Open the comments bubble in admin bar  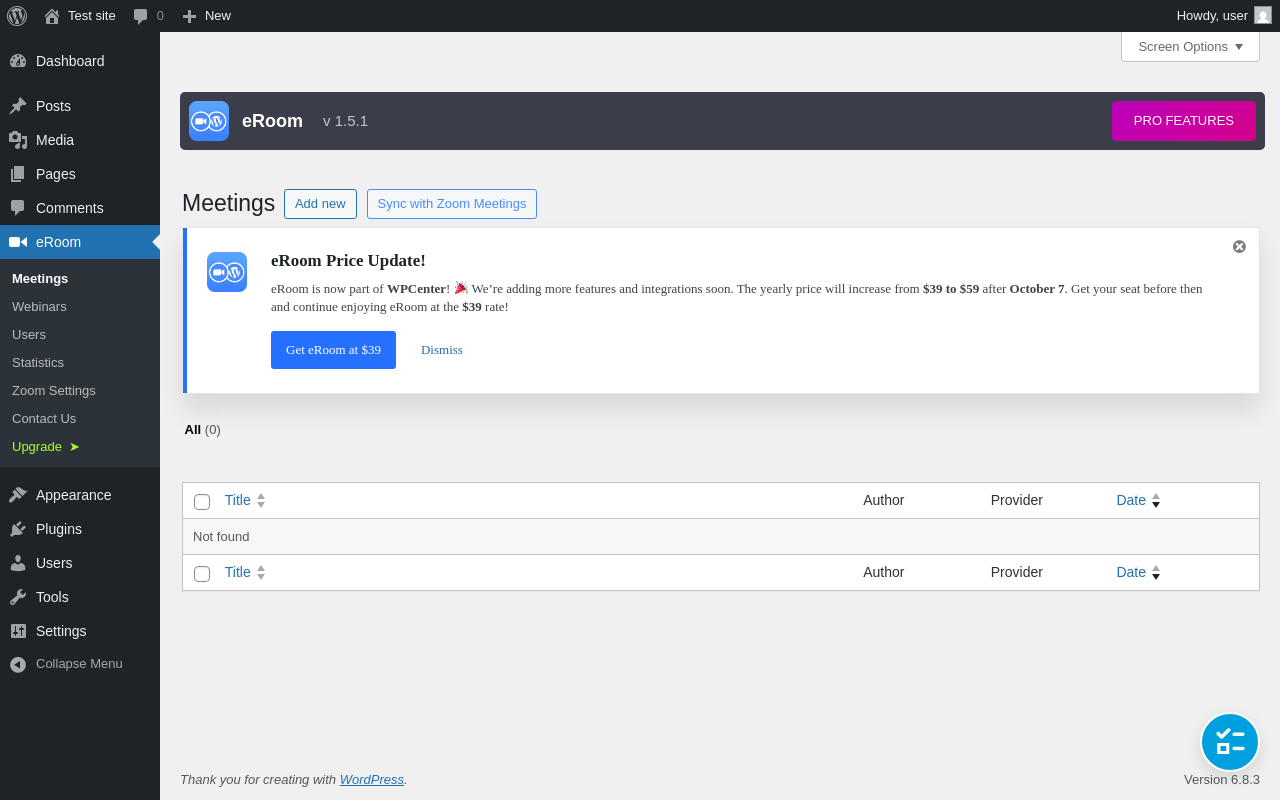pos(148,16)
